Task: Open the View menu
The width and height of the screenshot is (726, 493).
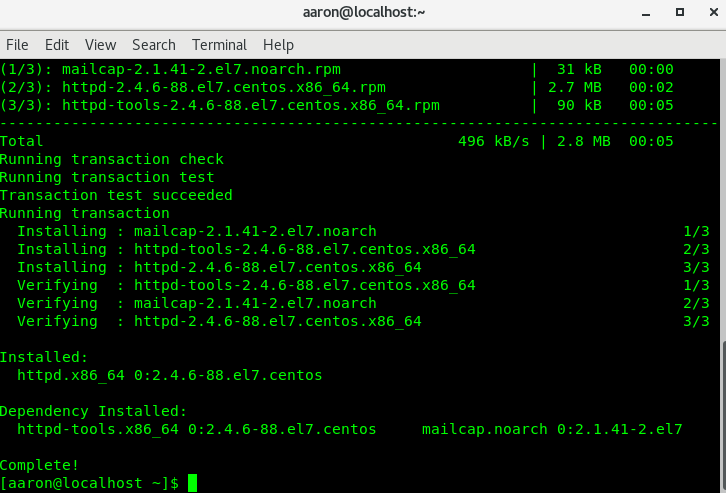Action: pos(100,45)
